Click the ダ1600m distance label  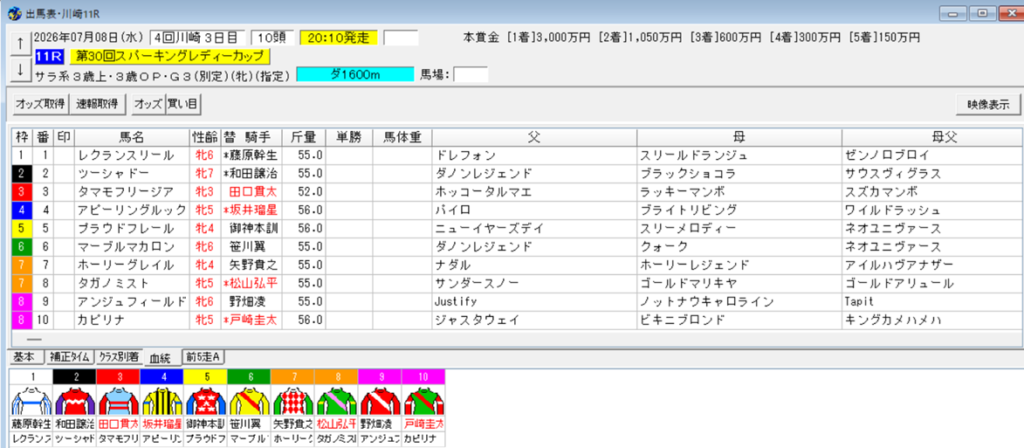(x=355, y=74)
